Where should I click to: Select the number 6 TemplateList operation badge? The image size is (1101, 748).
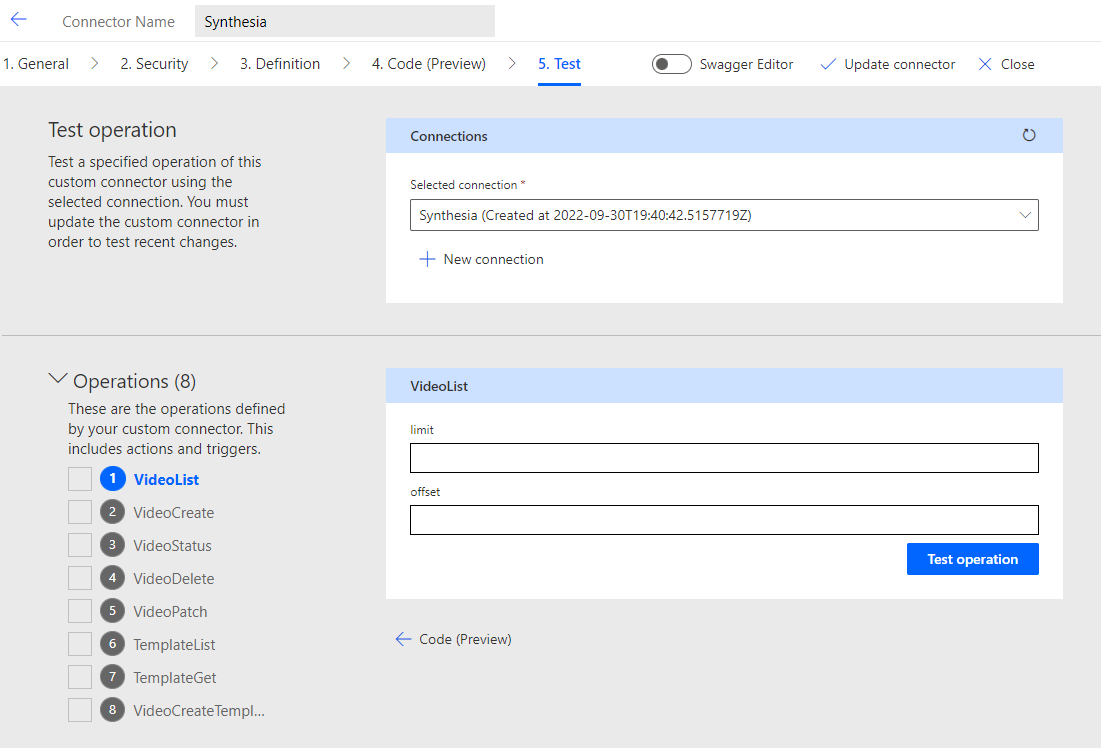point(113,644)
